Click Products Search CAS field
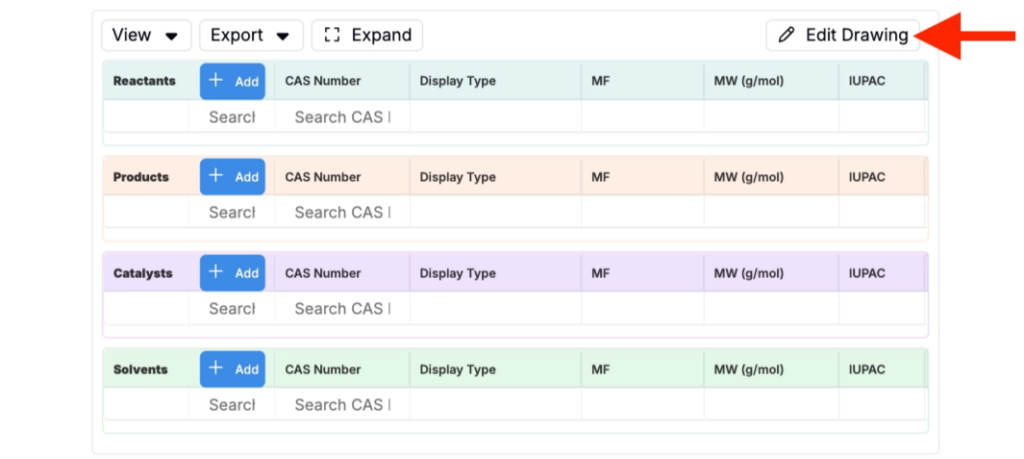This screenshot has width=1024, height=459. pos(342,213)
